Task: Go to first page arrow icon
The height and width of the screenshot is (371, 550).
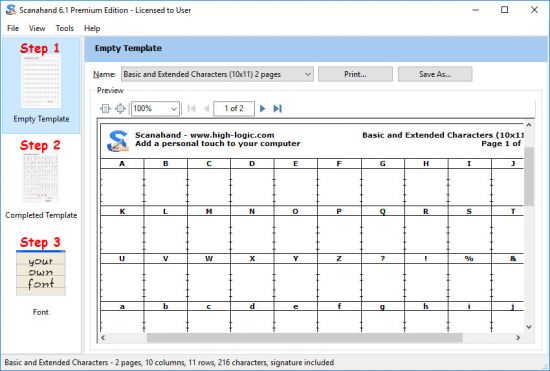Action: click(192, 109)
